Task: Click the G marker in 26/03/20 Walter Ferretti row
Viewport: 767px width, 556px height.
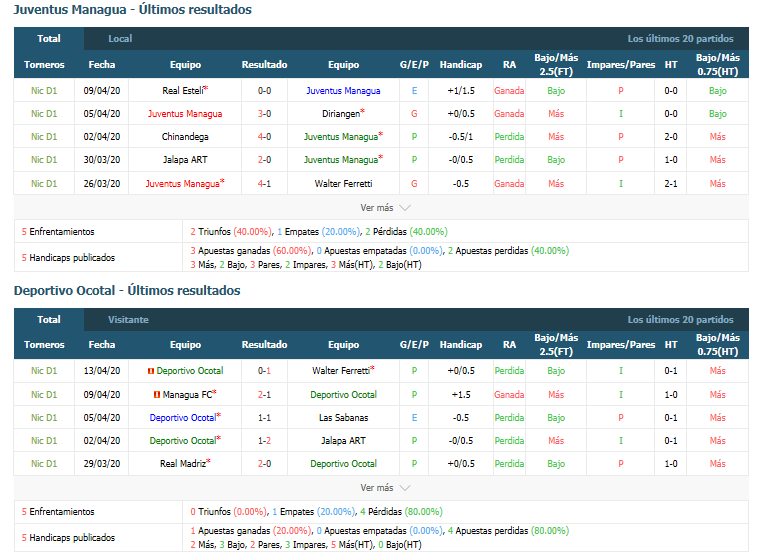Action: pos(414,183)
